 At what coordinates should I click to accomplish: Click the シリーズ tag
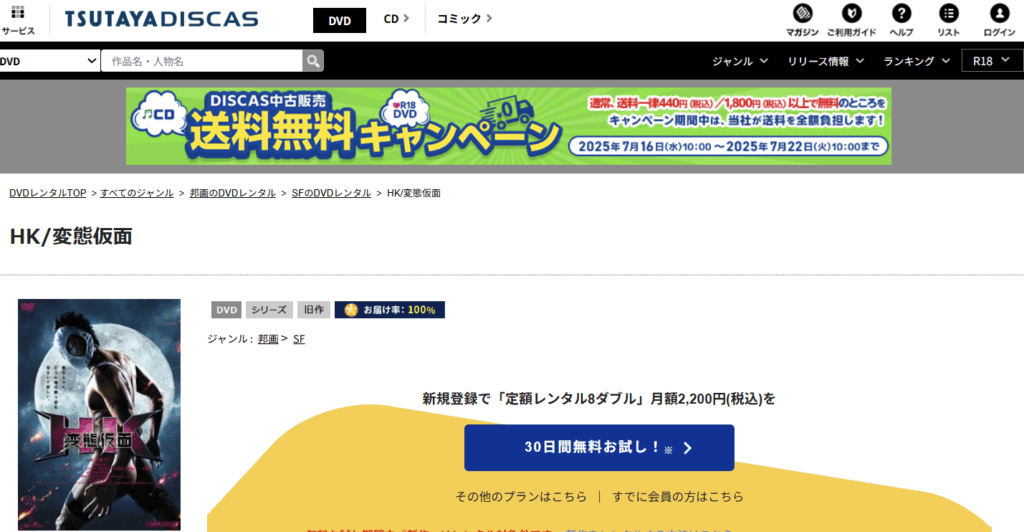click(269, 310)
